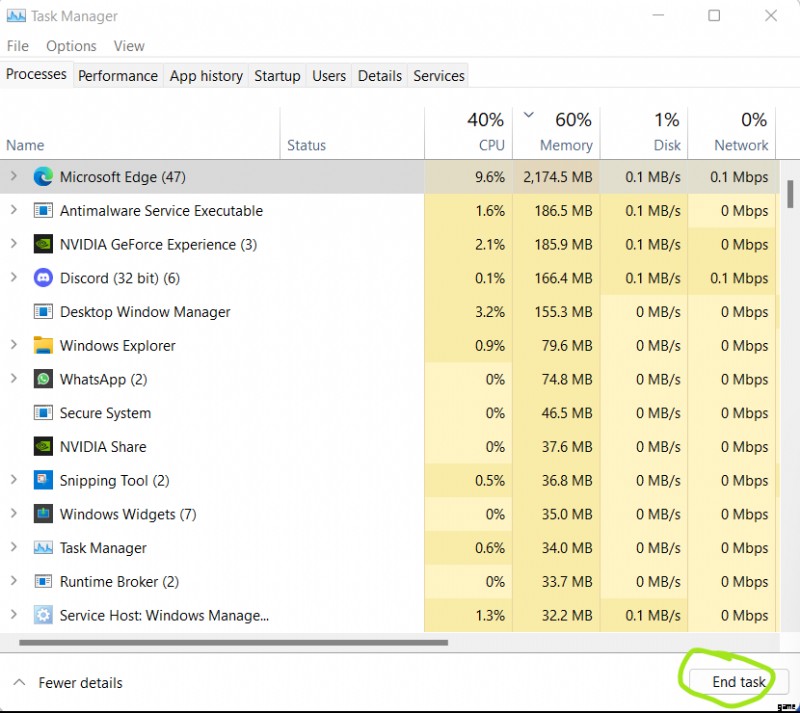Click the Windows Explorer folder icon
Viewport: 800px width, 713px height.
[43, 345]
